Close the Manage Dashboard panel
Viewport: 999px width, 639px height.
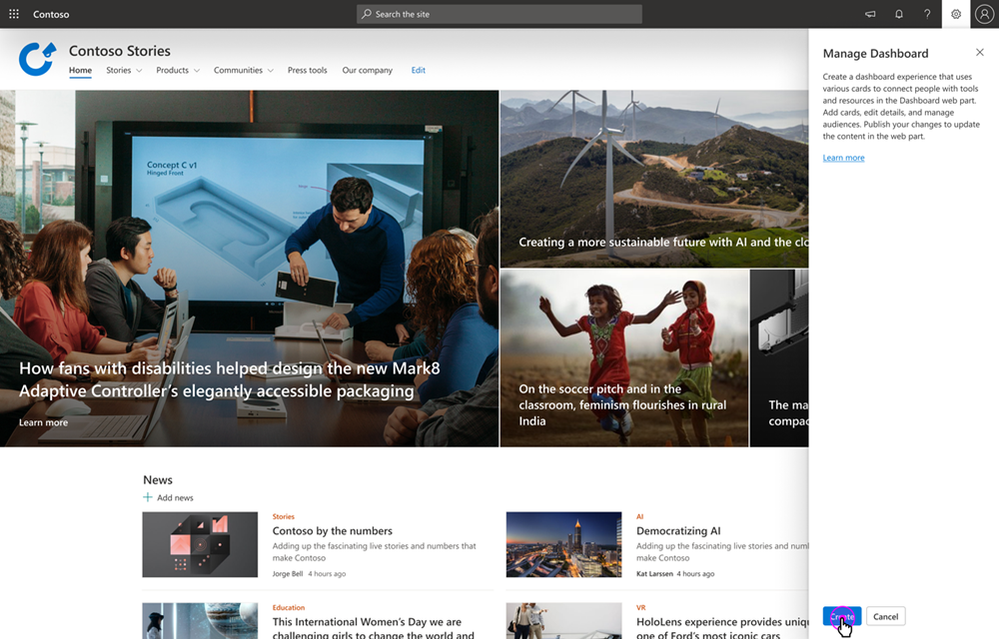980,52
